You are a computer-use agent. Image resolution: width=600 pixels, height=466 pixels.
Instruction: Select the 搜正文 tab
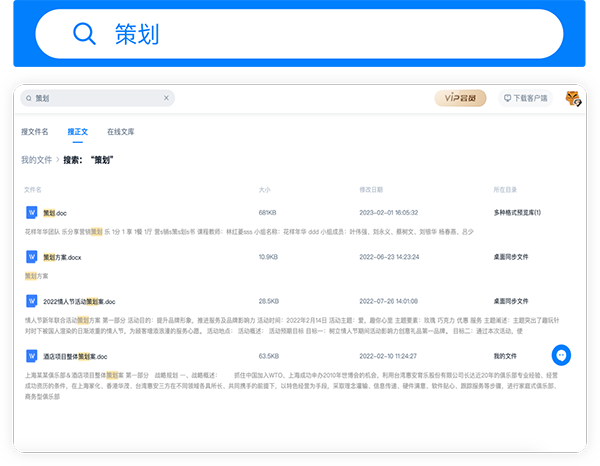[x=78, y=131]
